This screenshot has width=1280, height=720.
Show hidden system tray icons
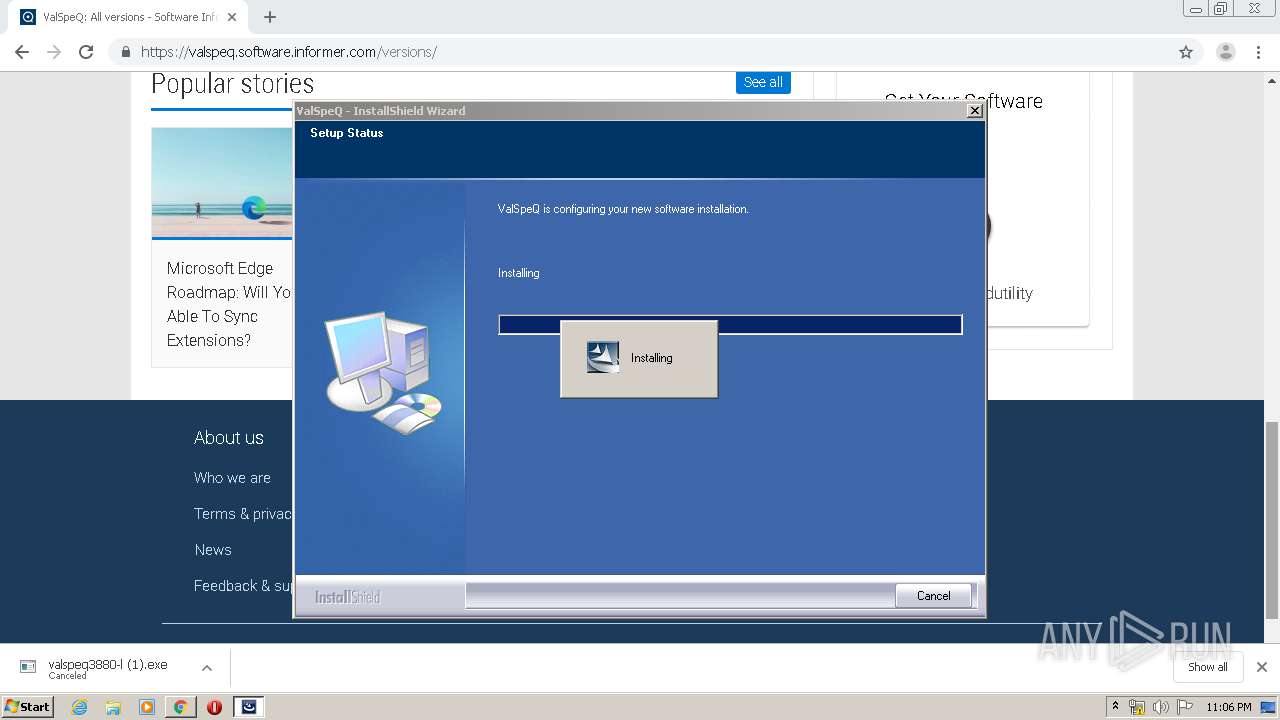click(1115, 707)
